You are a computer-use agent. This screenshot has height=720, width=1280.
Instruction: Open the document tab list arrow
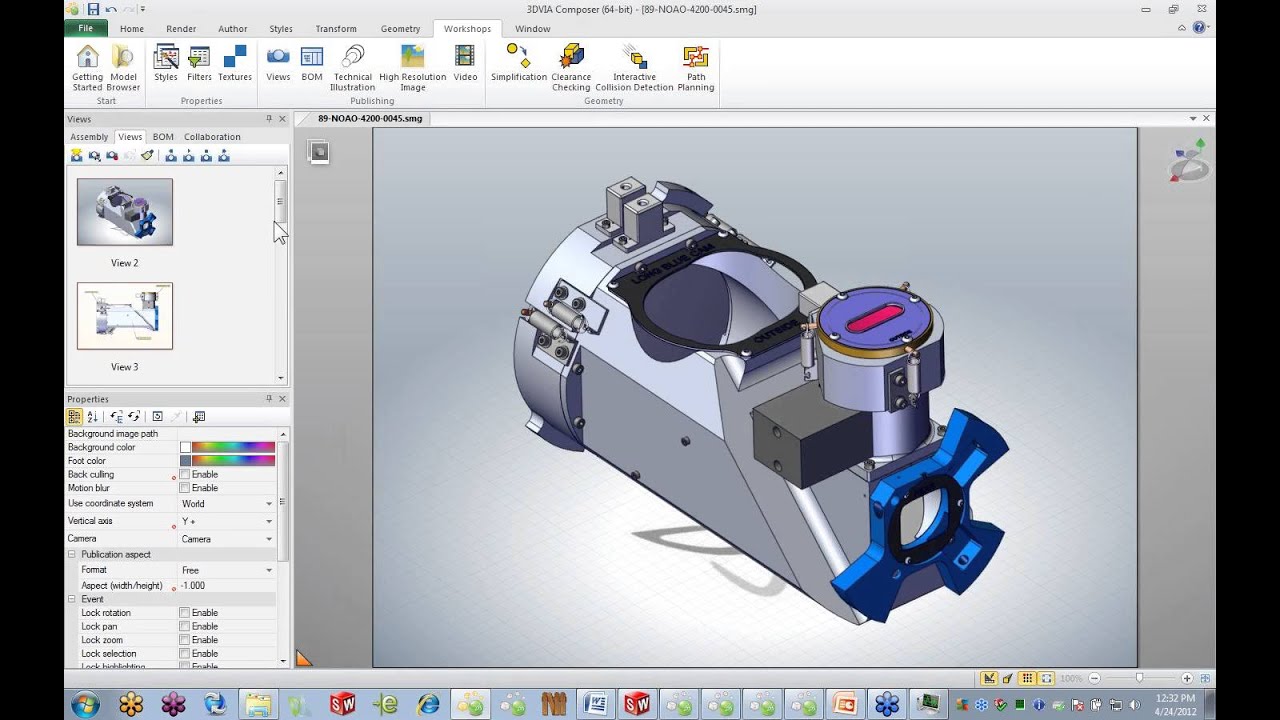(1193, 118)
